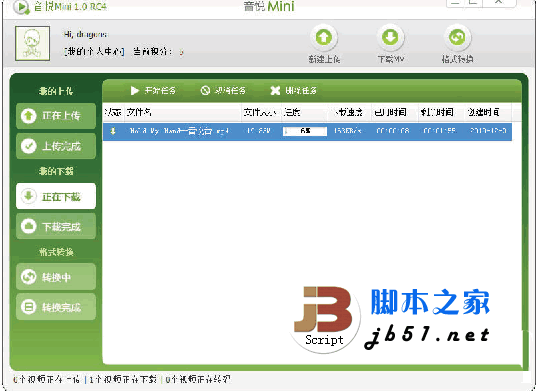Show the 下载完成 list

(56, 226)
